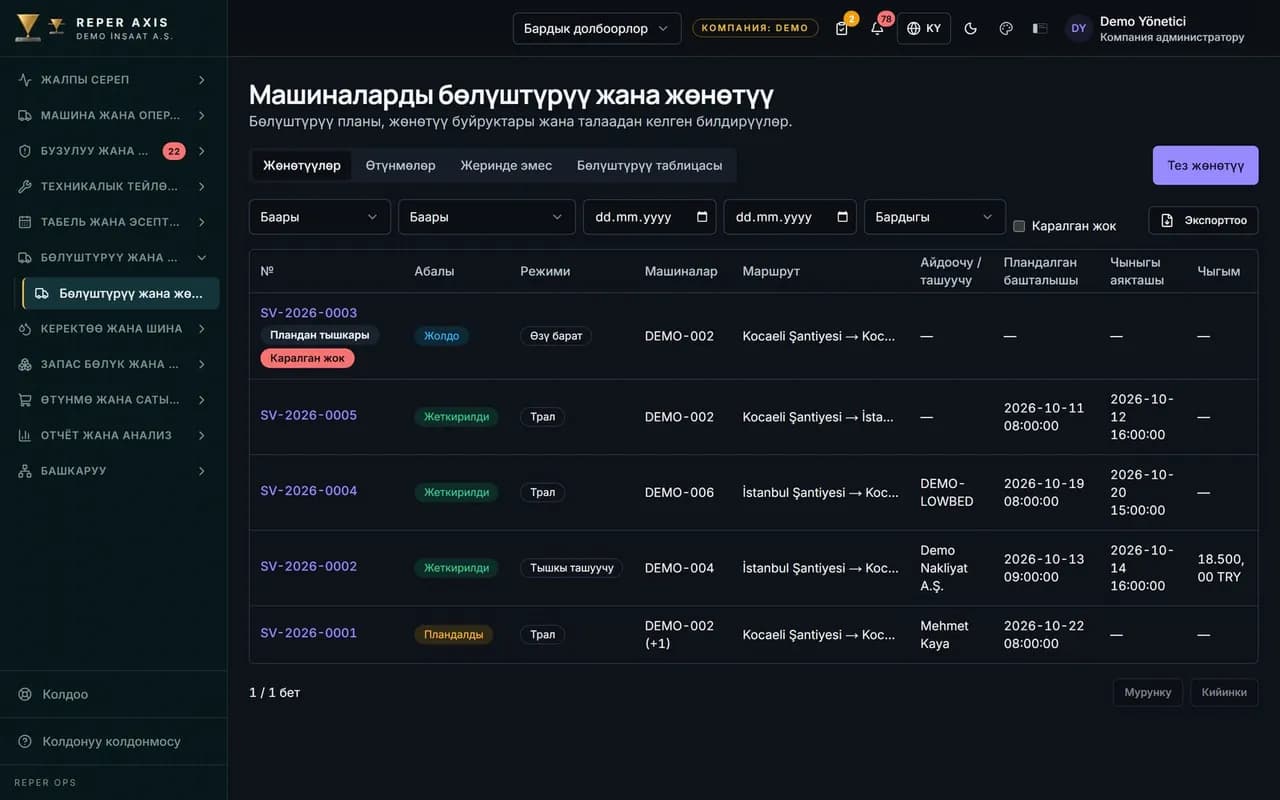Click the first dd.mm.yyyy date field
Image resolution: width=1280 pixels, height=800 pixels.
pos(649,217)
